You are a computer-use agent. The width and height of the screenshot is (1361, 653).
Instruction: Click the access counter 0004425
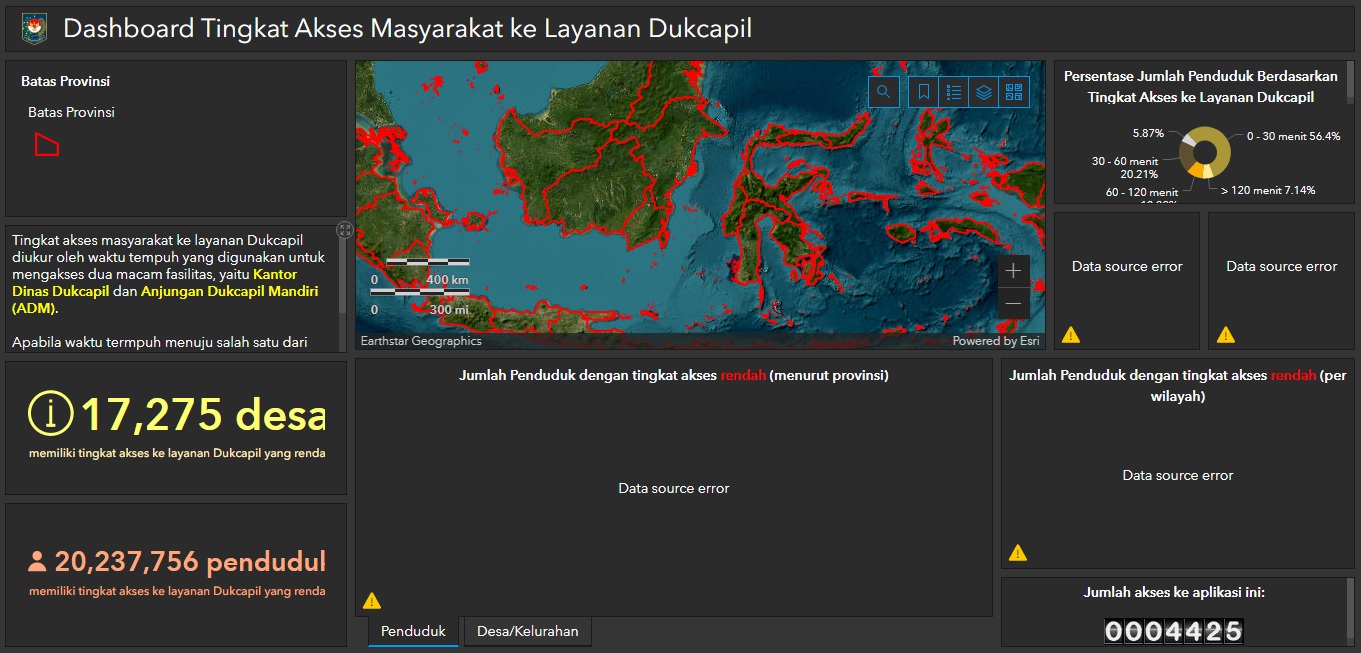click(x=1174, y=631)
